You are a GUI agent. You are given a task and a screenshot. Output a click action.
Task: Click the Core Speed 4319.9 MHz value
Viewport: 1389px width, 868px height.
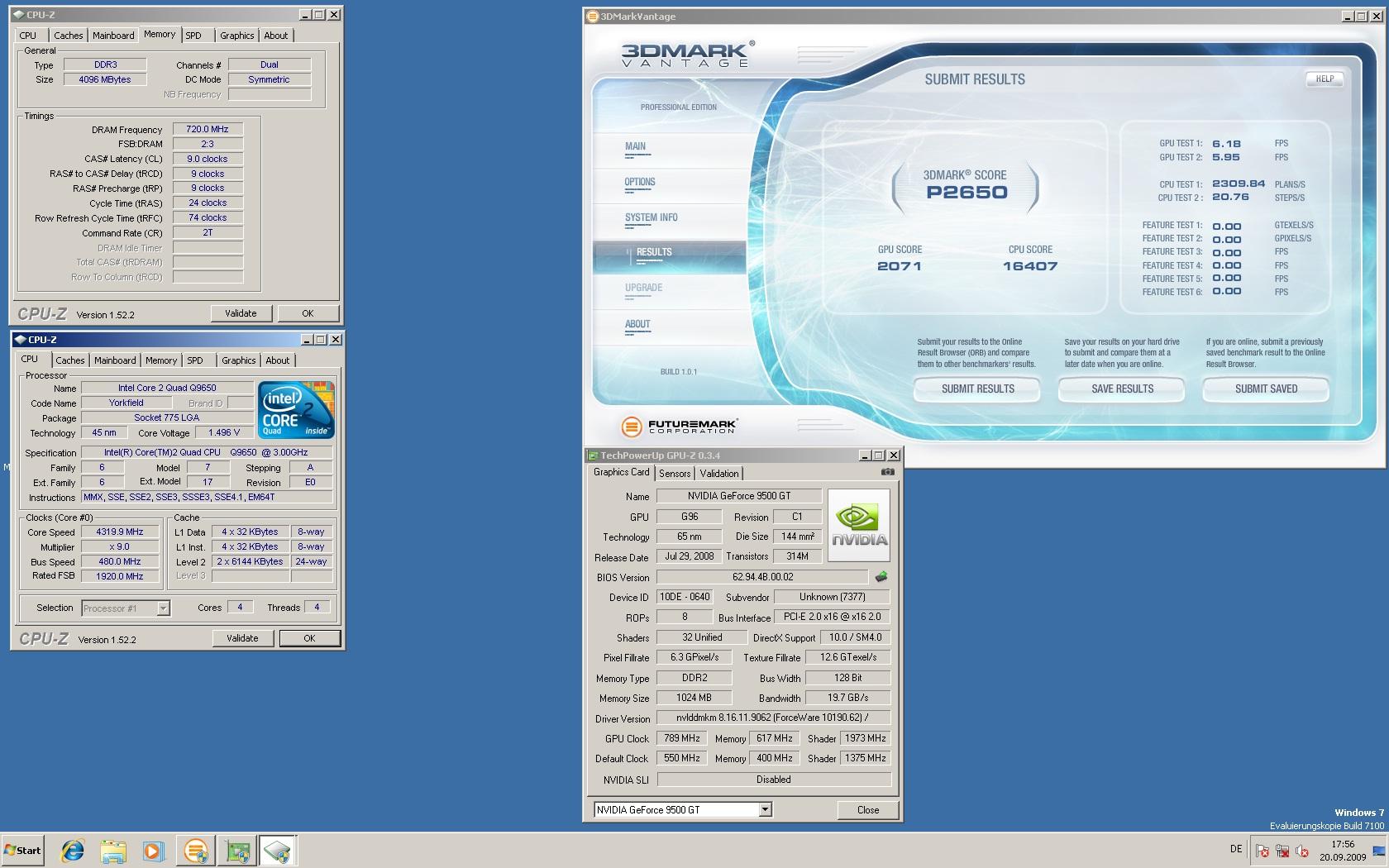pos(120,532)
